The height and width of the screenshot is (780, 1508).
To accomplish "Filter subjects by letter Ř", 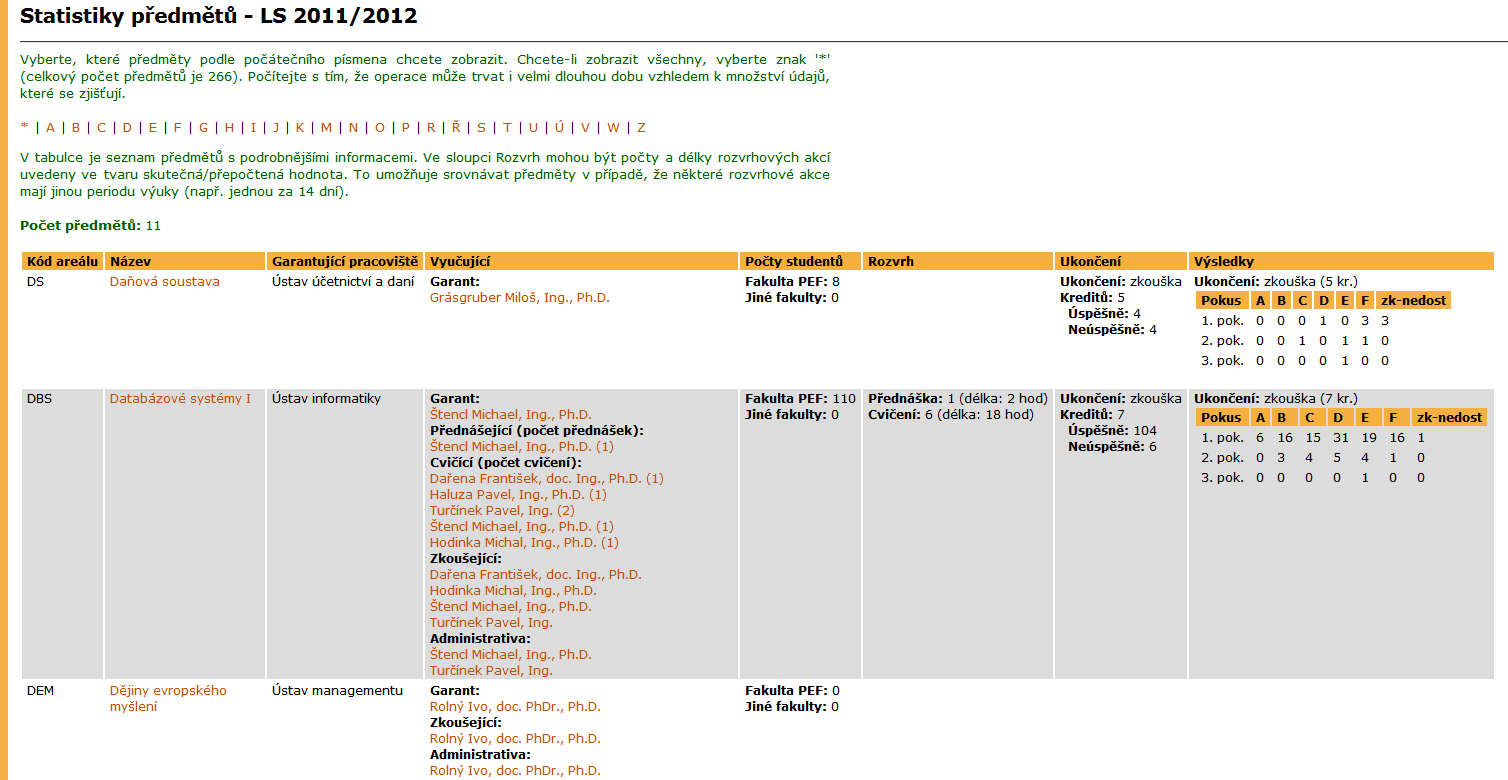I will click(456, 127).
